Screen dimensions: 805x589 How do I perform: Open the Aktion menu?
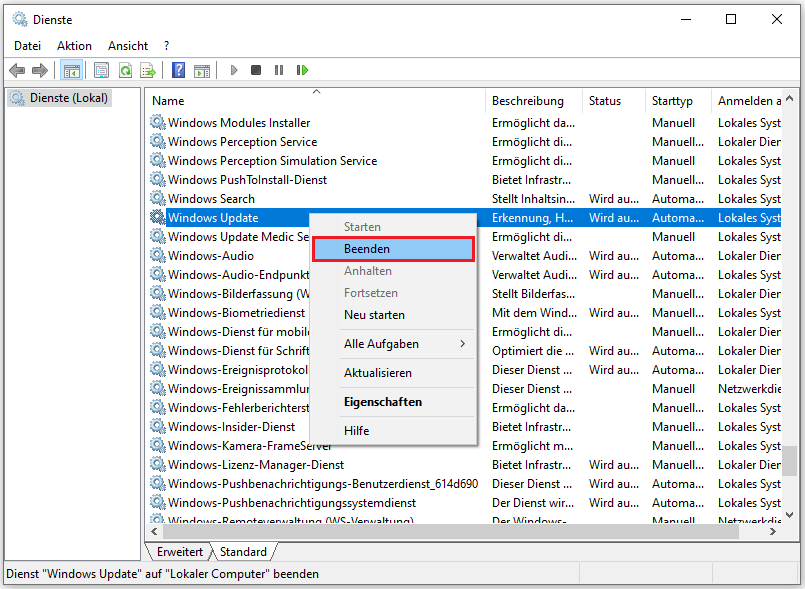point(74,46)
